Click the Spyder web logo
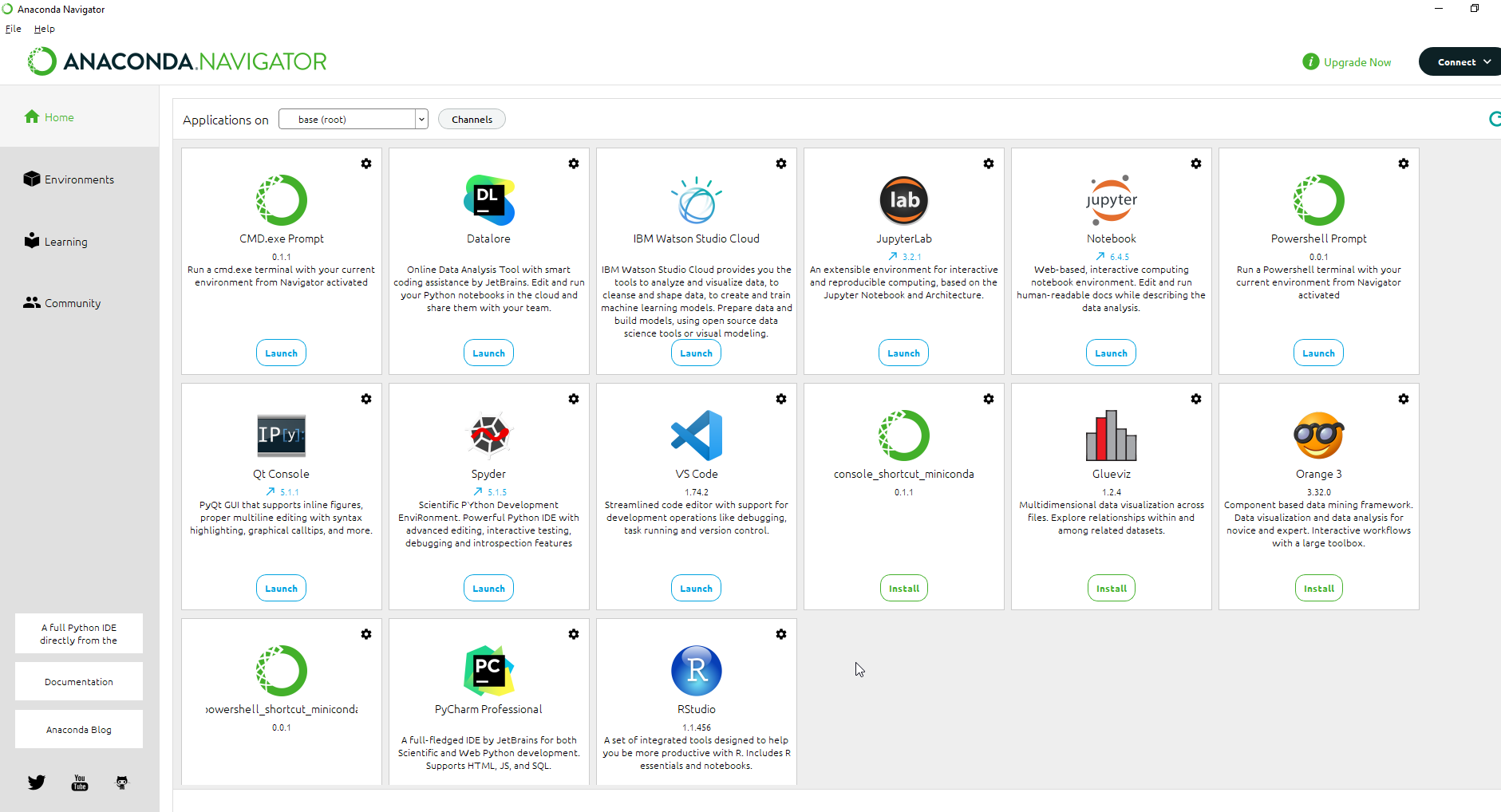The image size is (1501, 812). click(489, 436)
